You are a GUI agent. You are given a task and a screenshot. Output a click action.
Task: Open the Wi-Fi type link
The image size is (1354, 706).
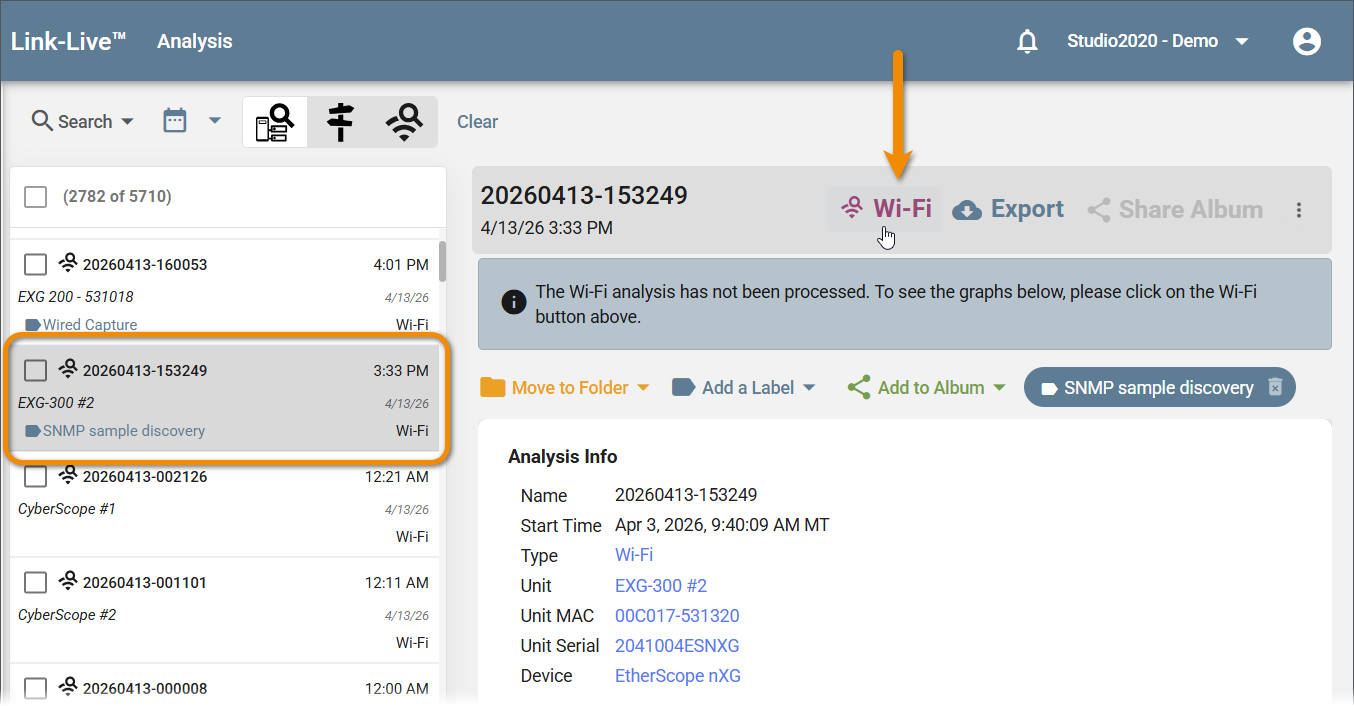point(634,555)
